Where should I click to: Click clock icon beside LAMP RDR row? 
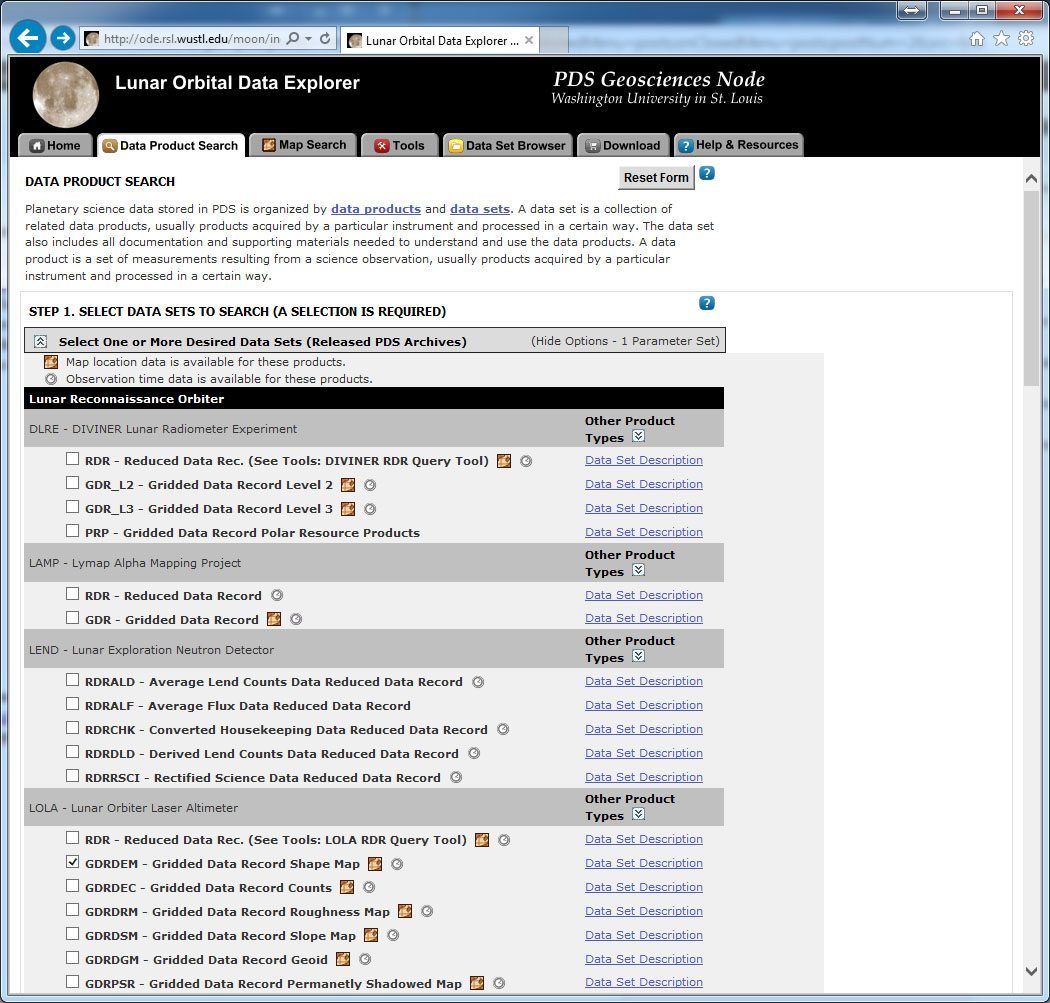[277, 595]
